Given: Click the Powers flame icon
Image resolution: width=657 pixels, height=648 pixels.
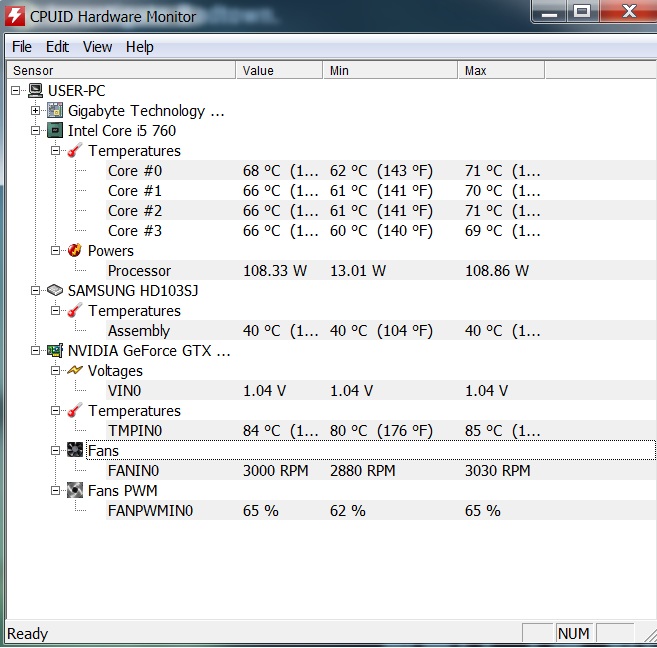Looking at the screenshot, I should pyautogui.click(x=75, y=251).
